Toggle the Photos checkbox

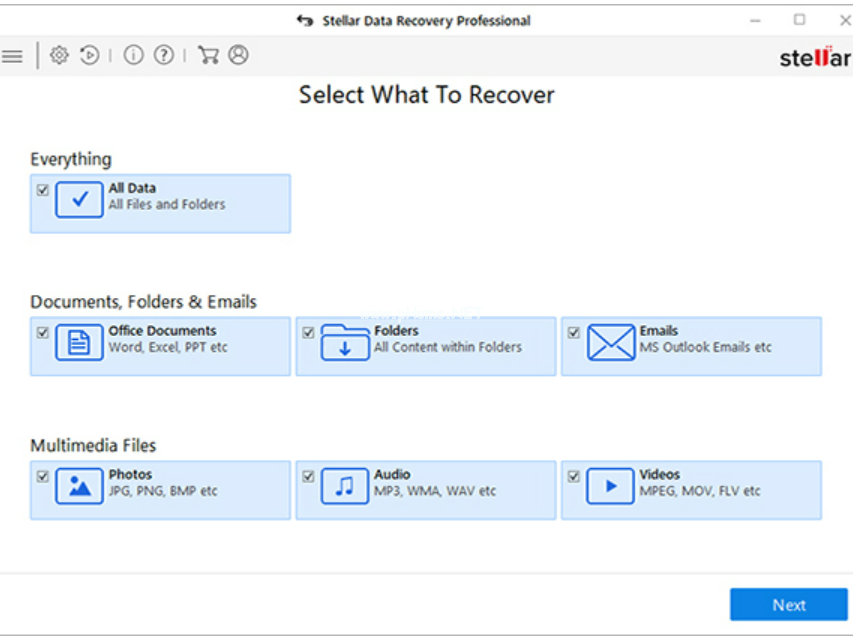point(43,477)
